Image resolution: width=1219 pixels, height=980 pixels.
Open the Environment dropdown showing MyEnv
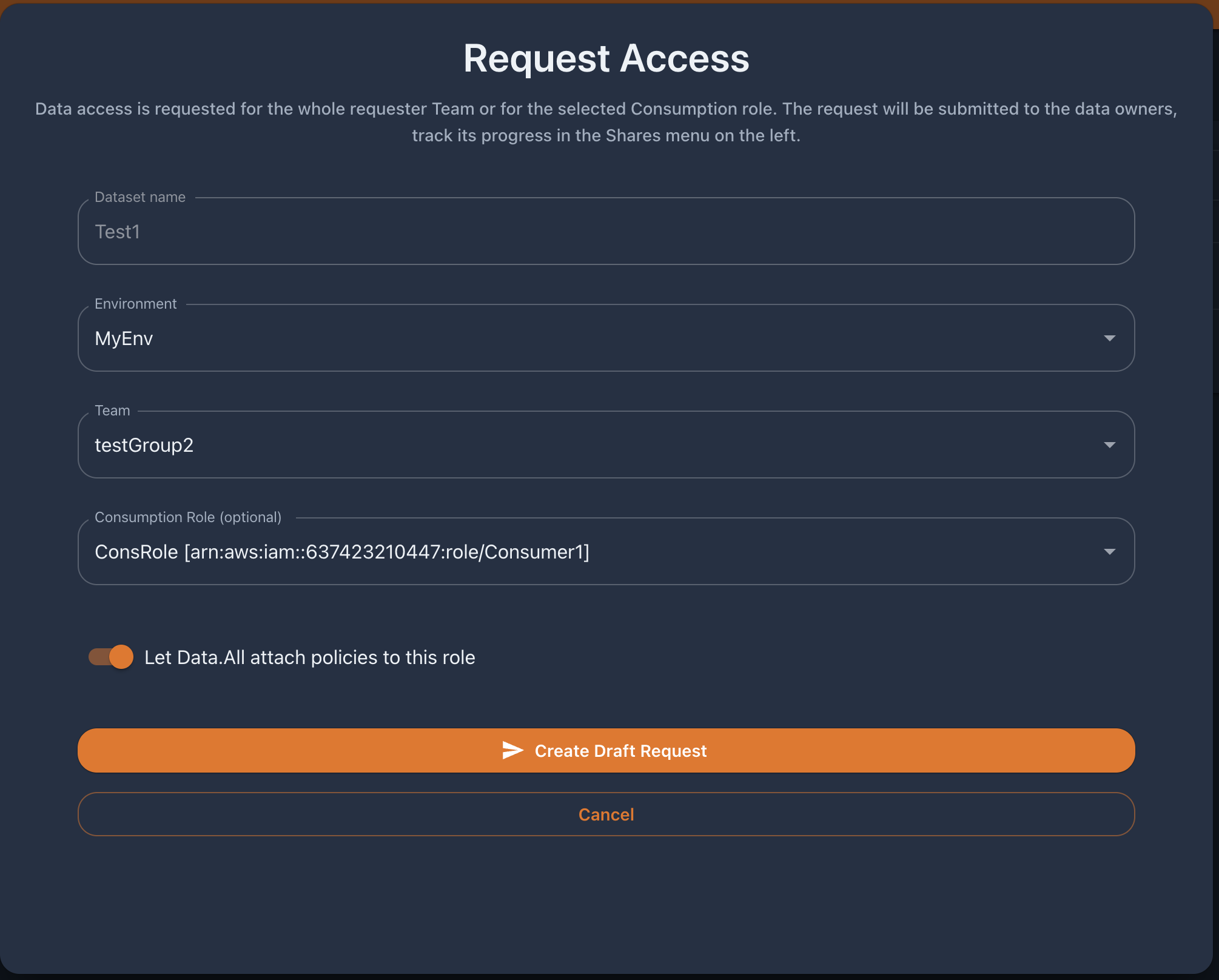[606, 338]
